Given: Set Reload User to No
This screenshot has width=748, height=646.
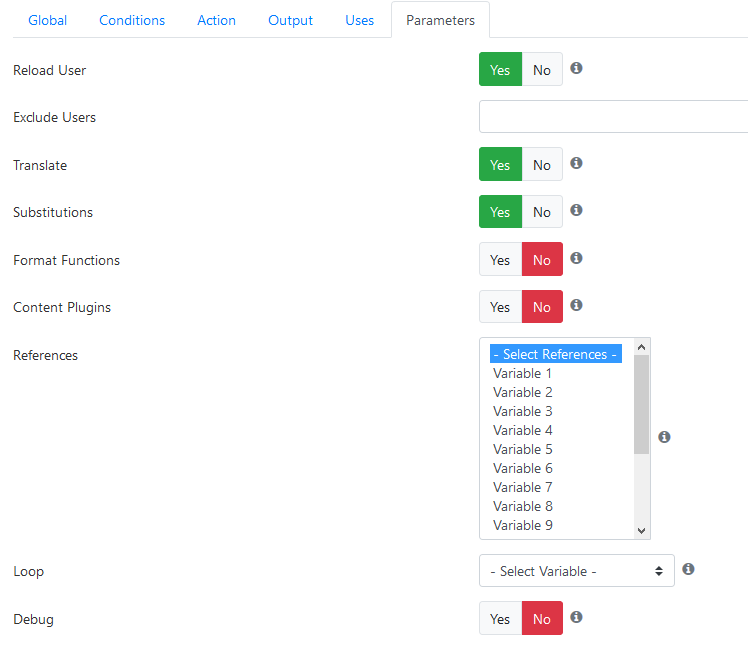Looking at the screenshot, I should (x=542, y=70).
